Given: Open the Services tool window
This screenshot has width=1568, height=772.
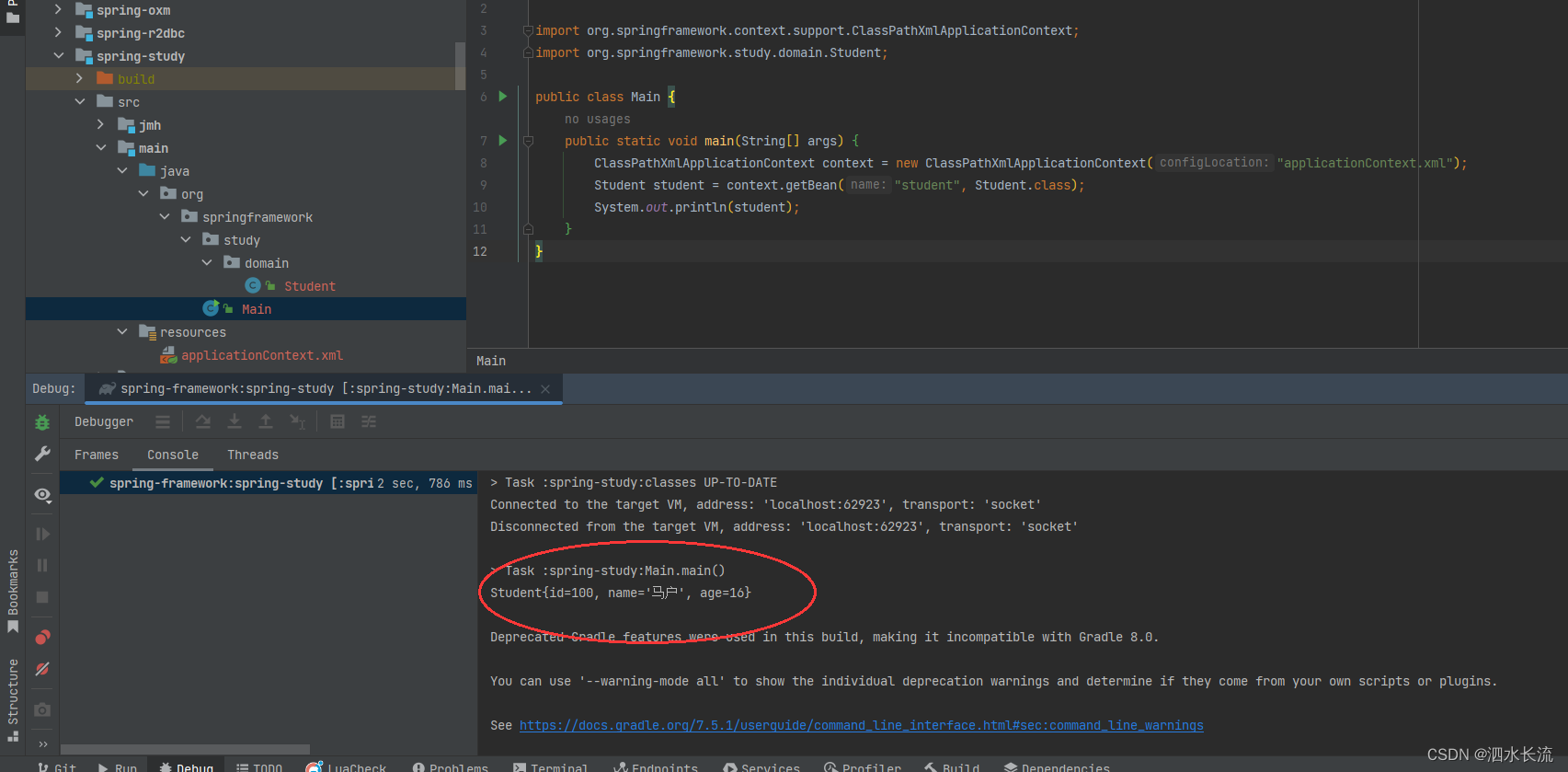Looking at the screenshot, I should tap(761, 766).
